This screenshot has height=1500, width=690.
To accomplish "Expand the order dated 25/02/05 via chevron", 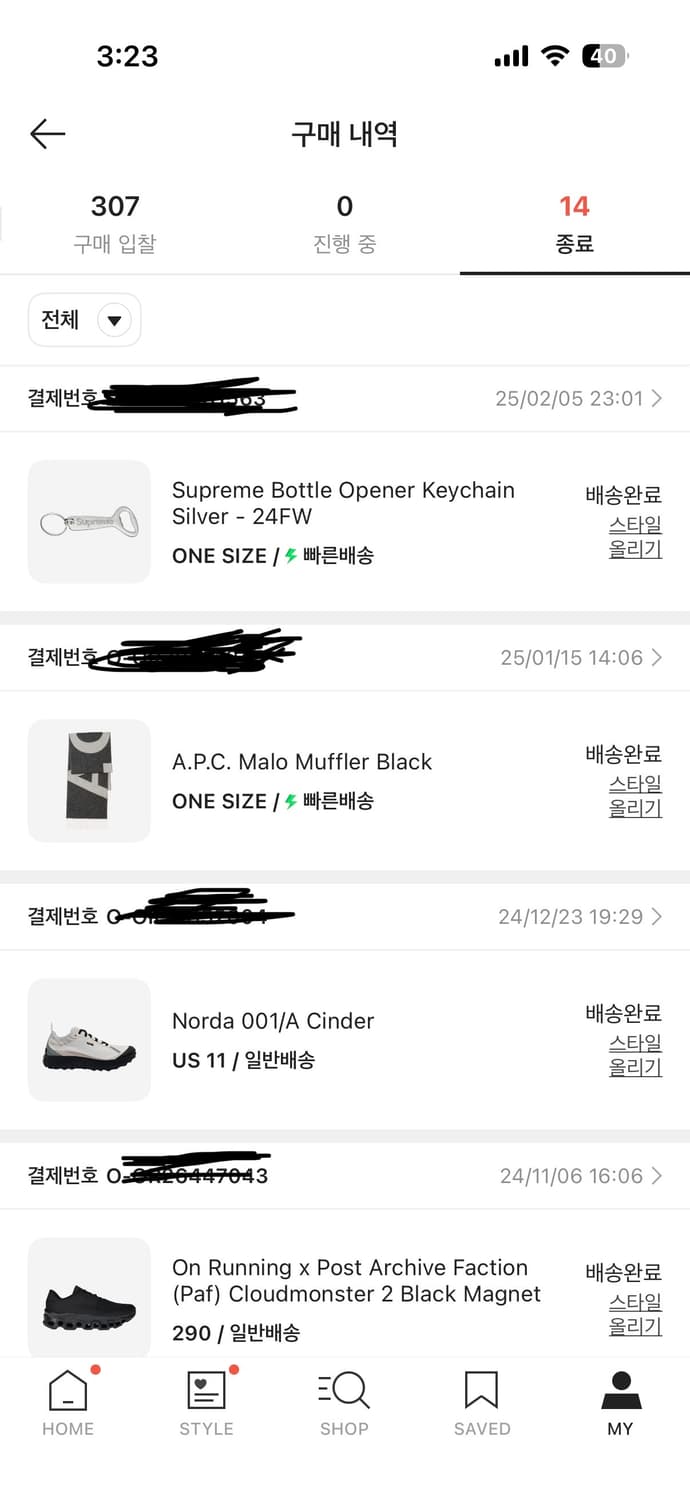I will [658, 397].
